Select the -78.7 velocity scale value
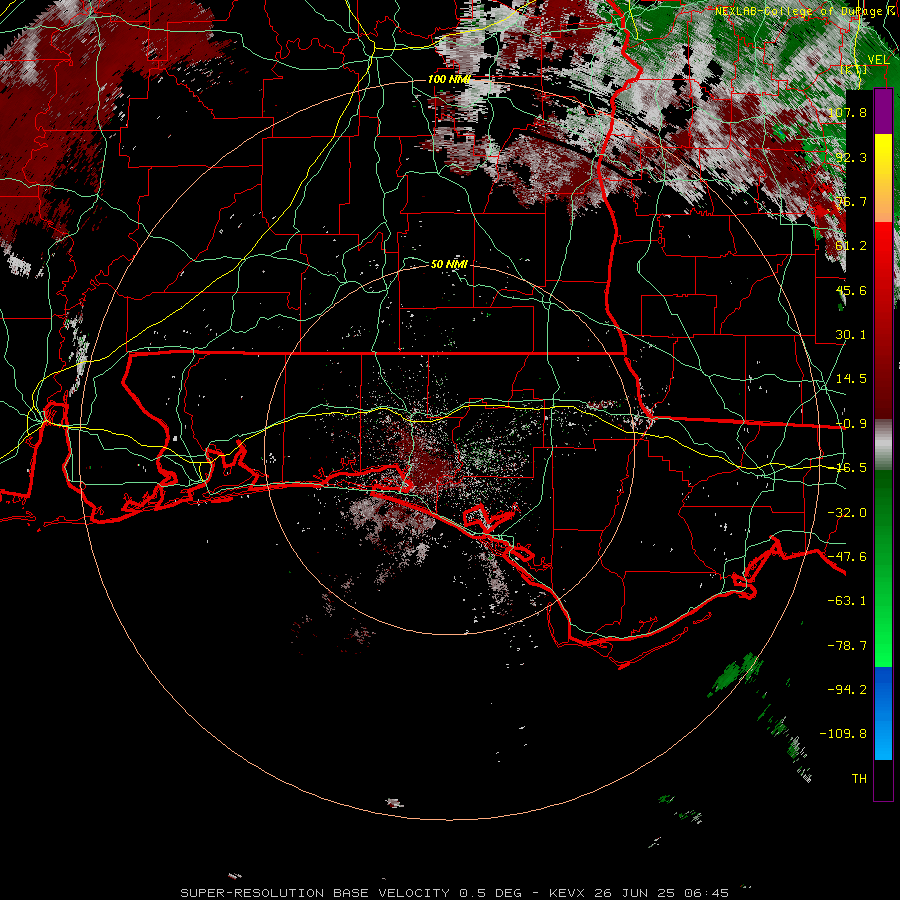 click(x=847, y=646)
